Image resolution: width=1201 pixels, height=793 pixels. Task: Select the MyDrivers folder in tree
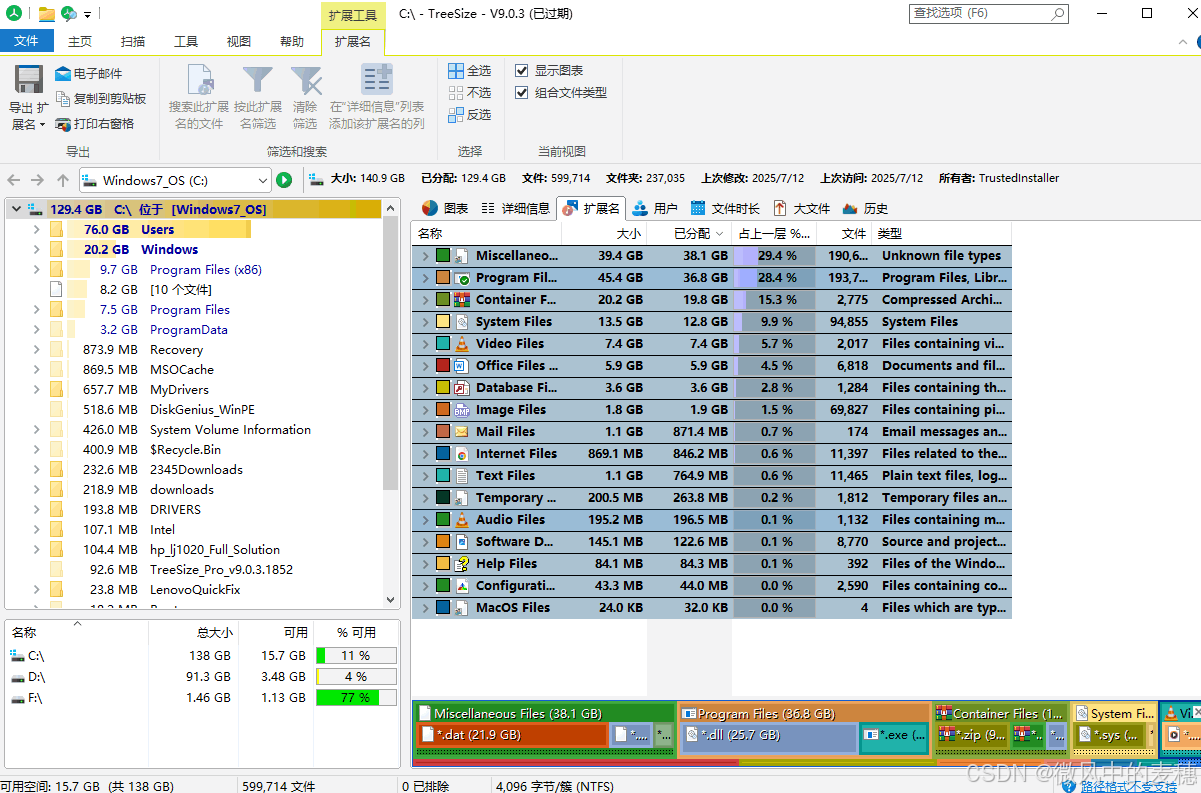tap(179, 390)
